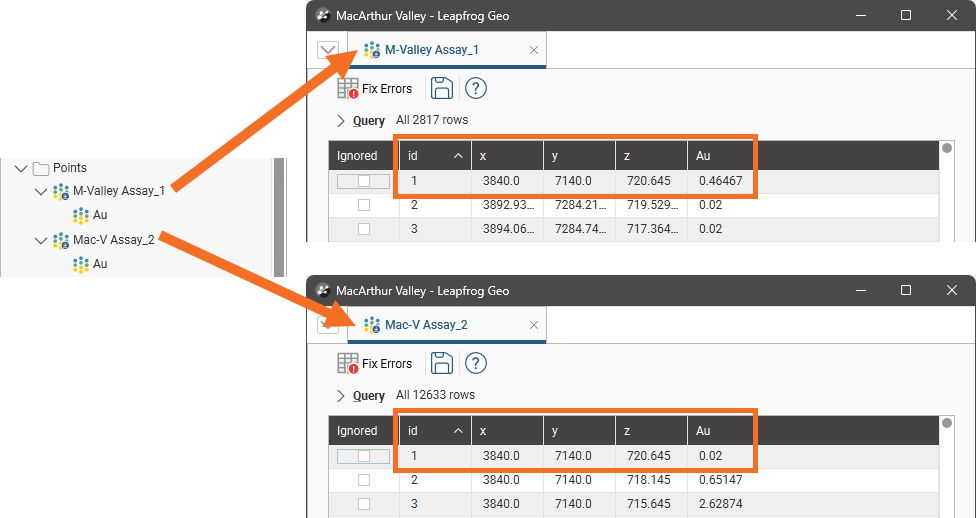Click project tree vertical scrollbar
This screenshot has width=976, height=518.
point(279,217)
